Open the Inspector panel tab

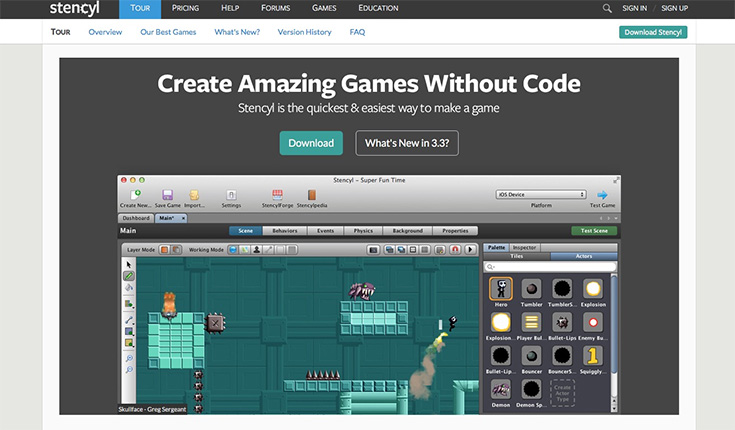click(524, 247)
